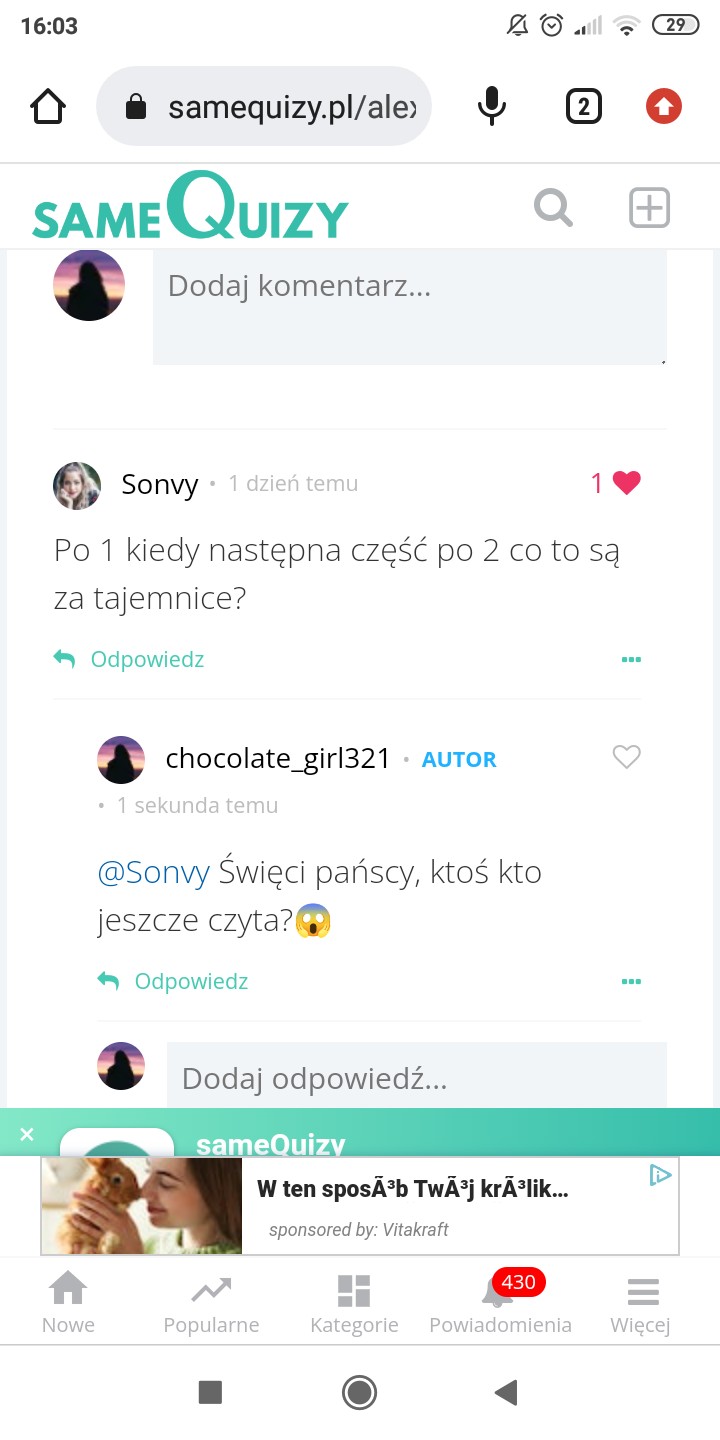
Task: Focus the Dodaj komentarz text field
Action: tap(409, 306)
